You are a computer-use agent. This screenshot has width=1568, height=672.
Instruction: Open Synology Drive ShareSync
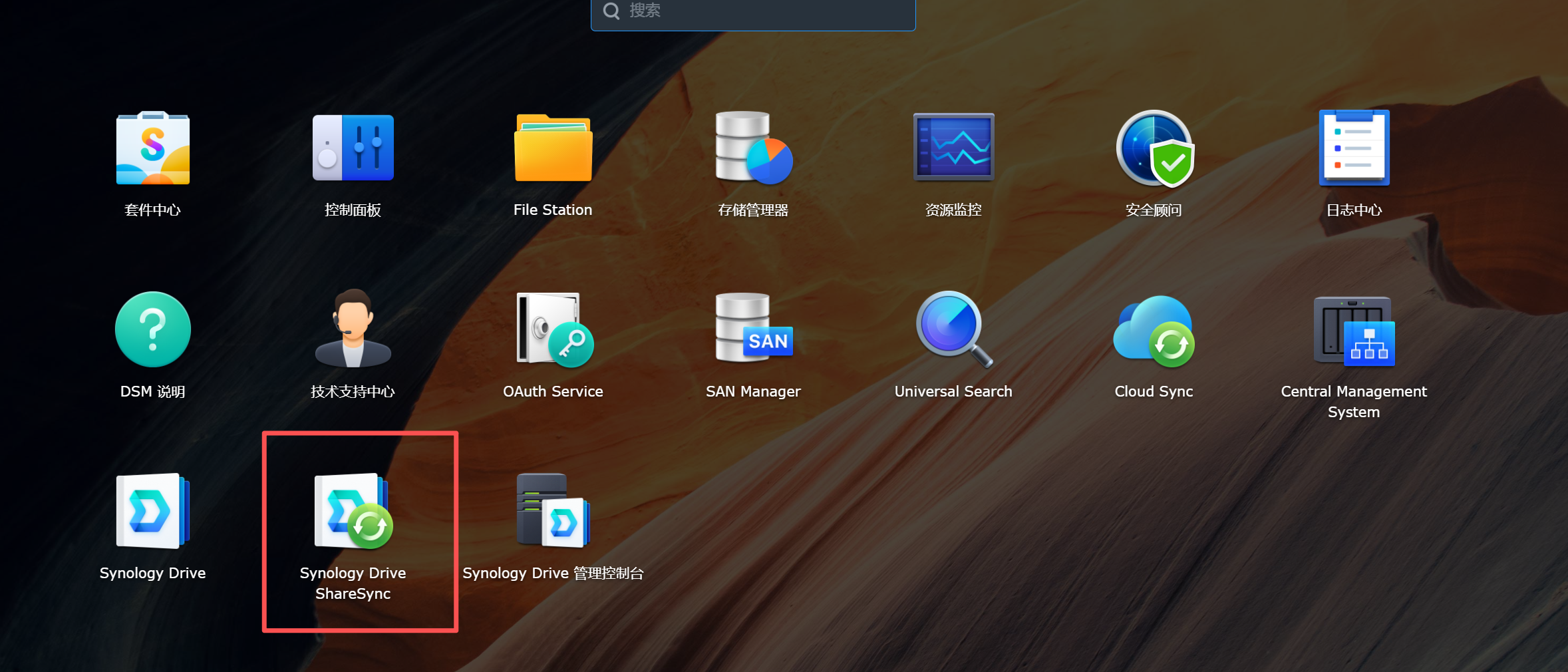coord(353,511)
